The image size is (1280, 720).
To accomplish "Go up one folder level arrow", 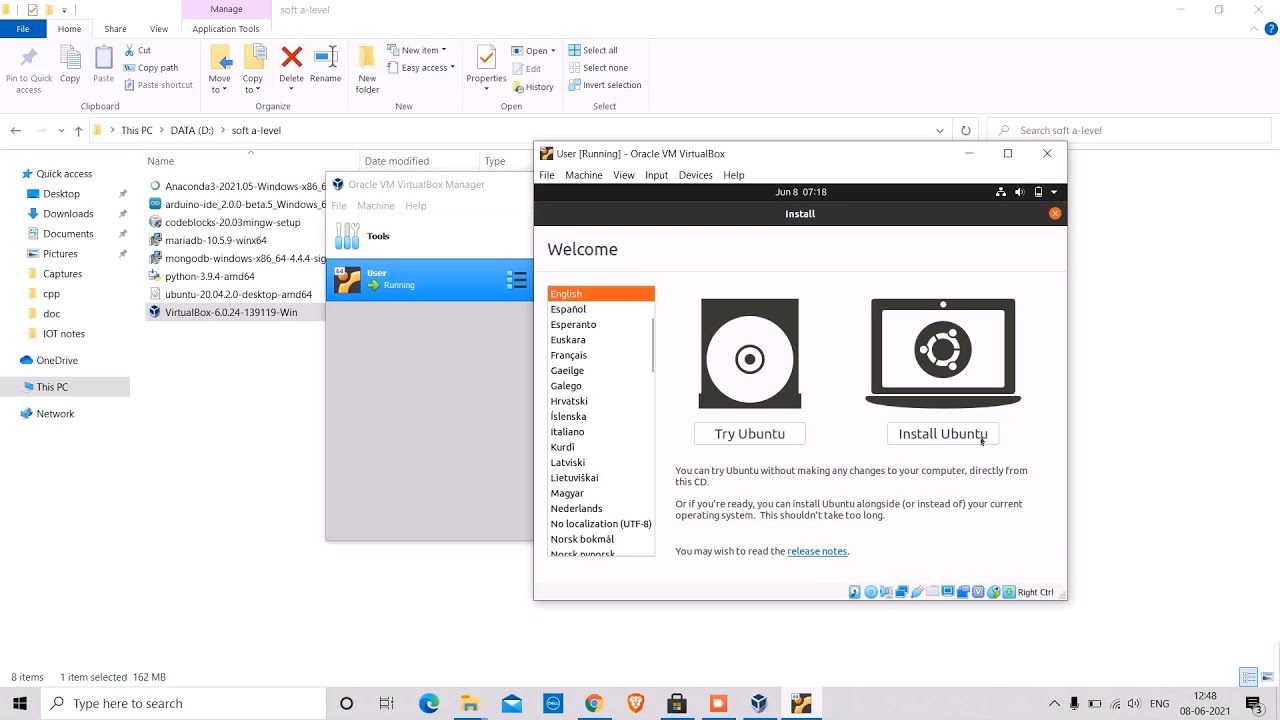I will tap(78, 130).
